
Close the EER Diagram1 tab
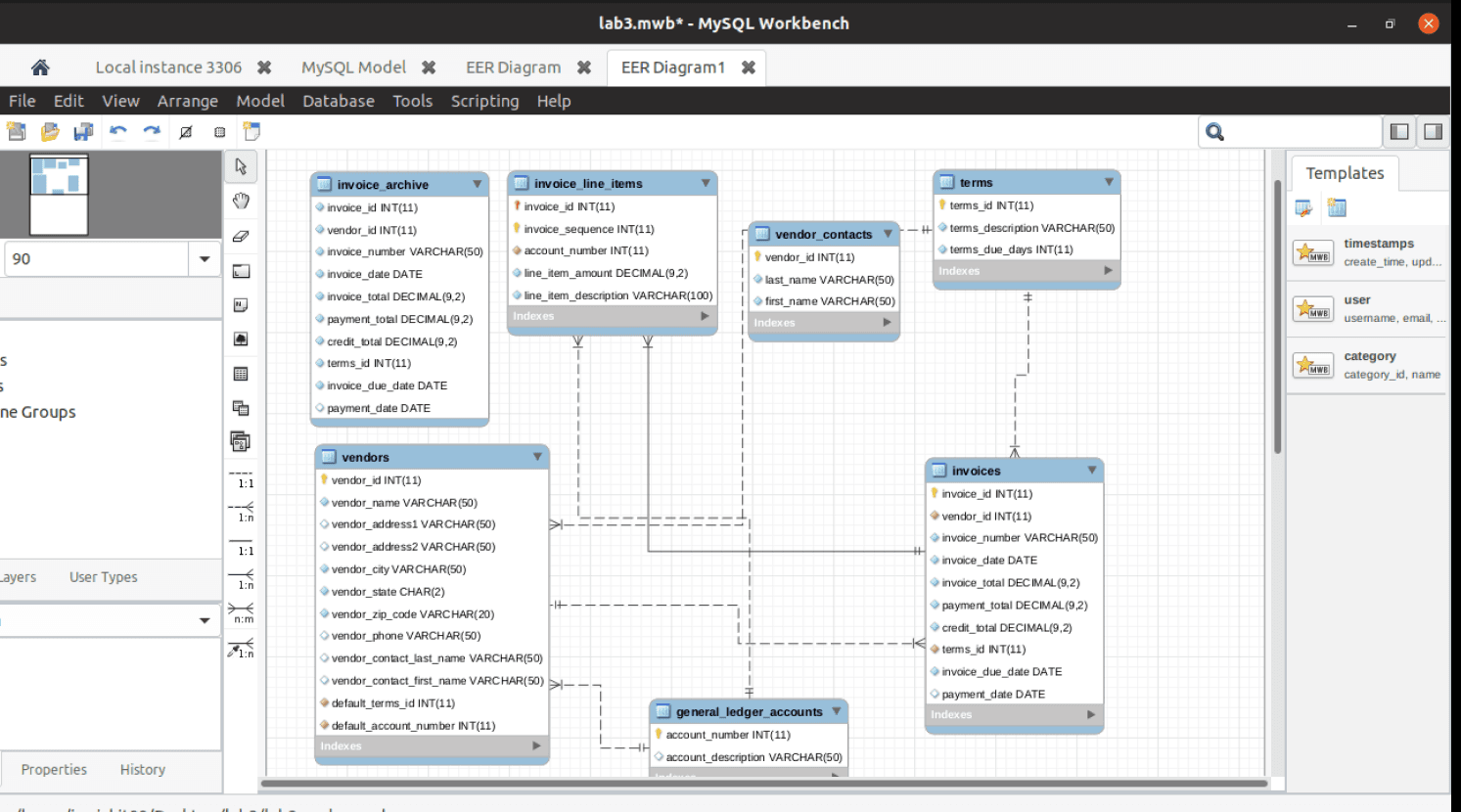click(x=749, y=68)
